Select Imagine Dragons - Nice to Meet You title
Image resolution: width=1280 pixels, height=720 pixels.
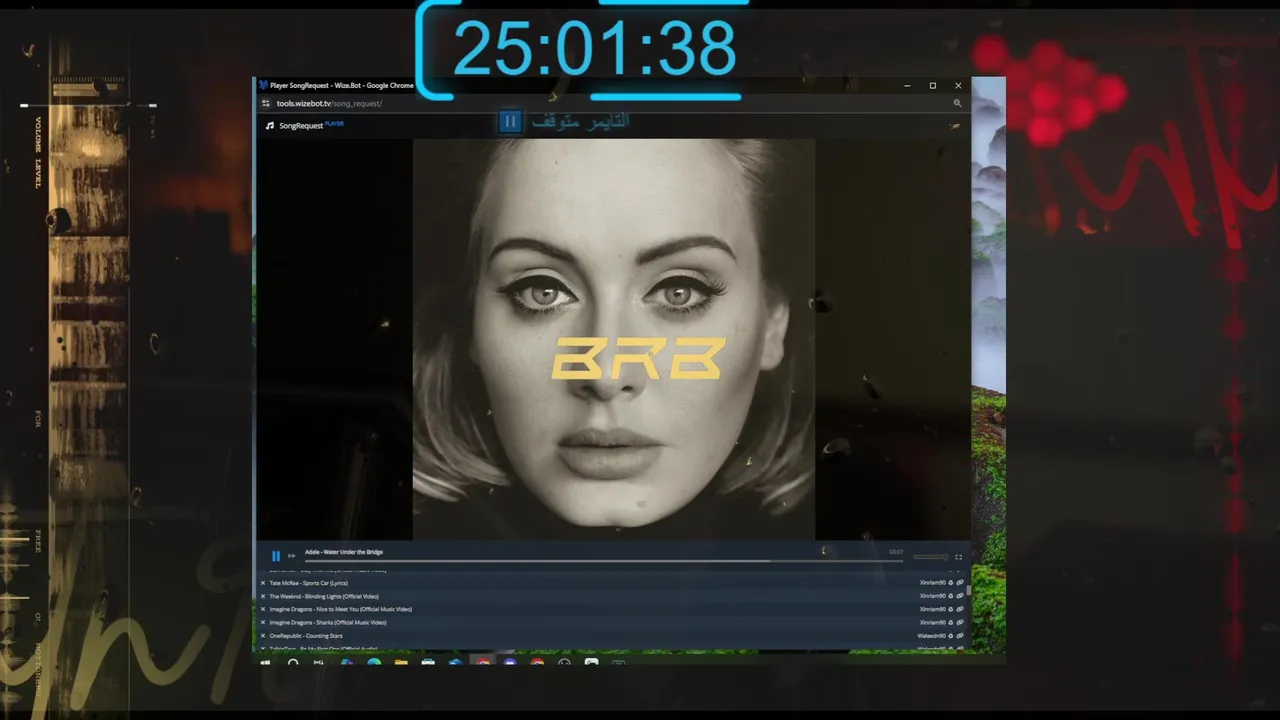[x=340, y=609]
